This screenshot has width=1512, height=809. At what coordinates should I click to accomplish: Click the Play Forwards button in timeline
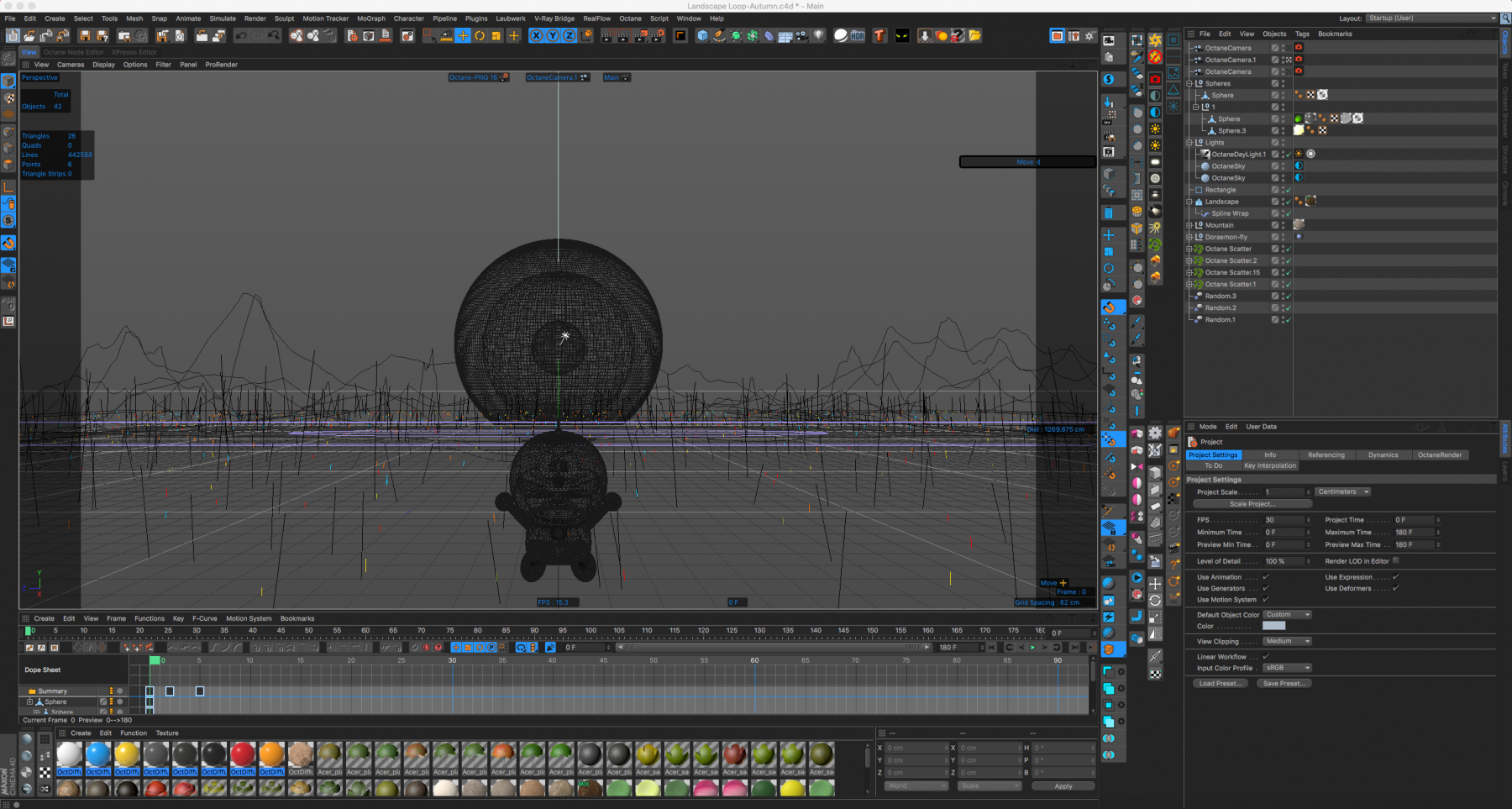click(1033, 648)
